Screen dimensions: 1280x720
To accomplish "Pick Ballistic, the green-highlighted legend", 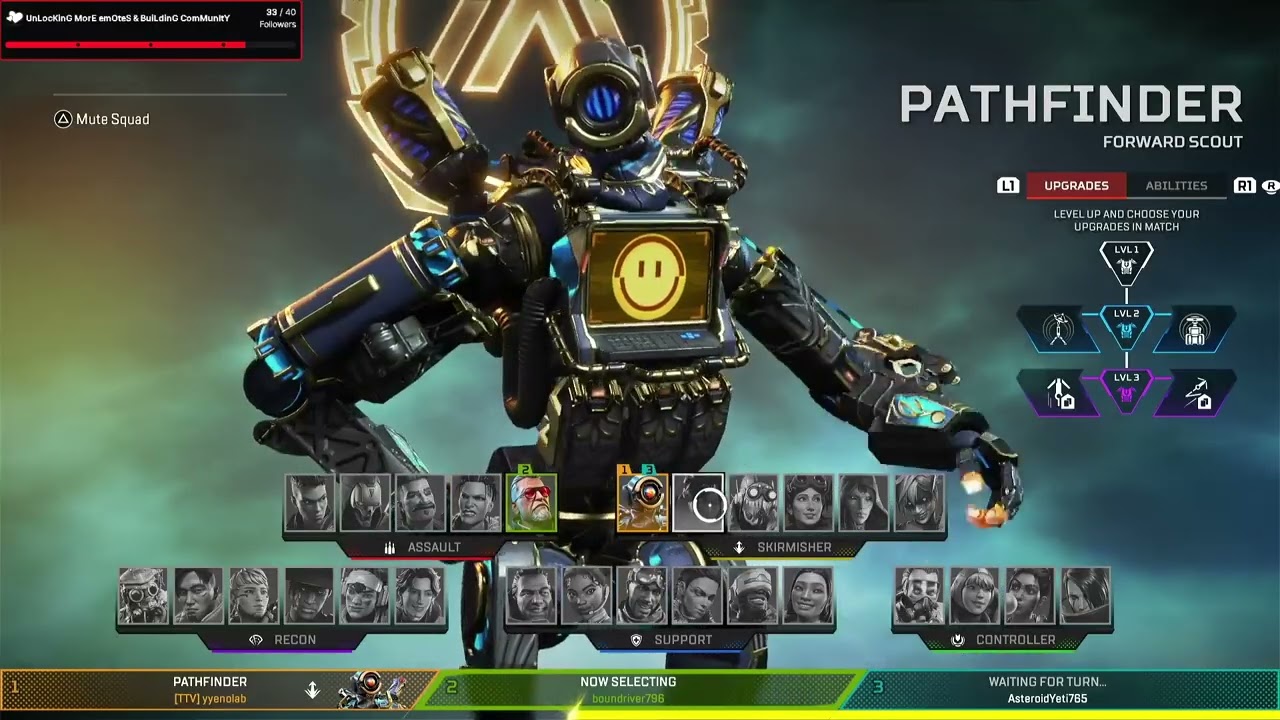I will point(531,503).
